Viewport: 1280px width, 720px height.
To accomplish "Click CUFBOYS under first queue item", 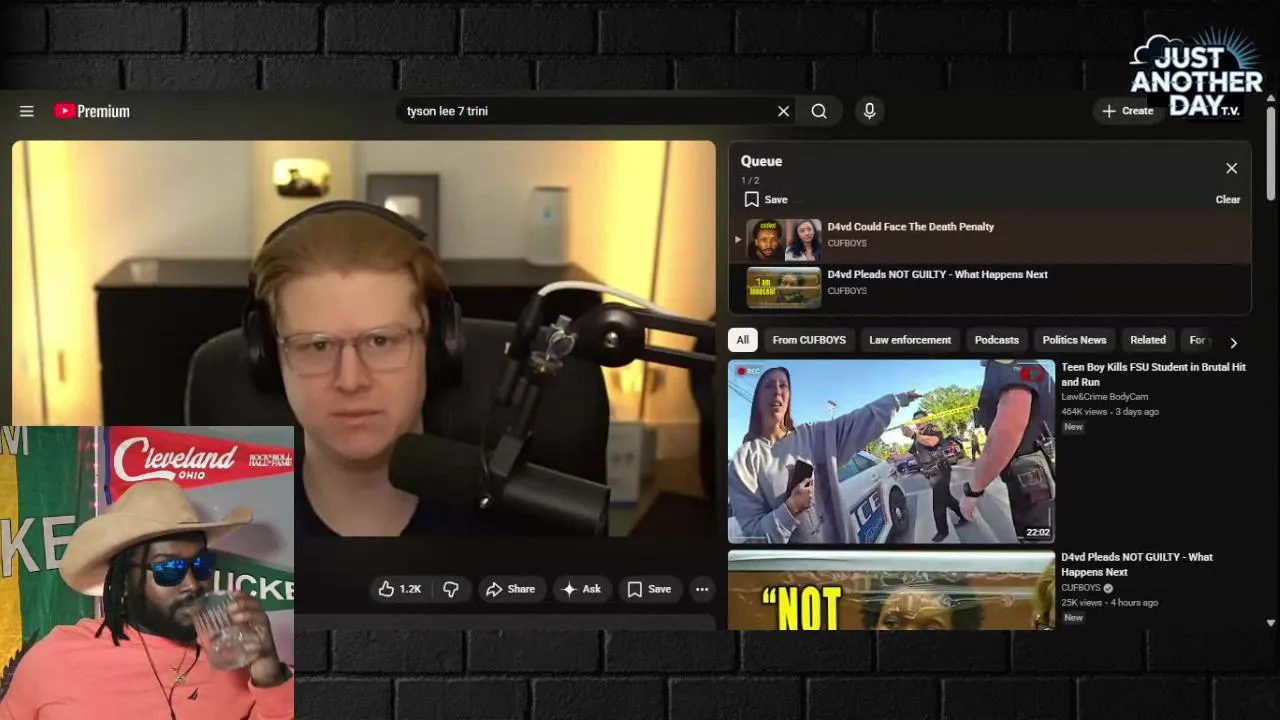I will tap(847, 243).
